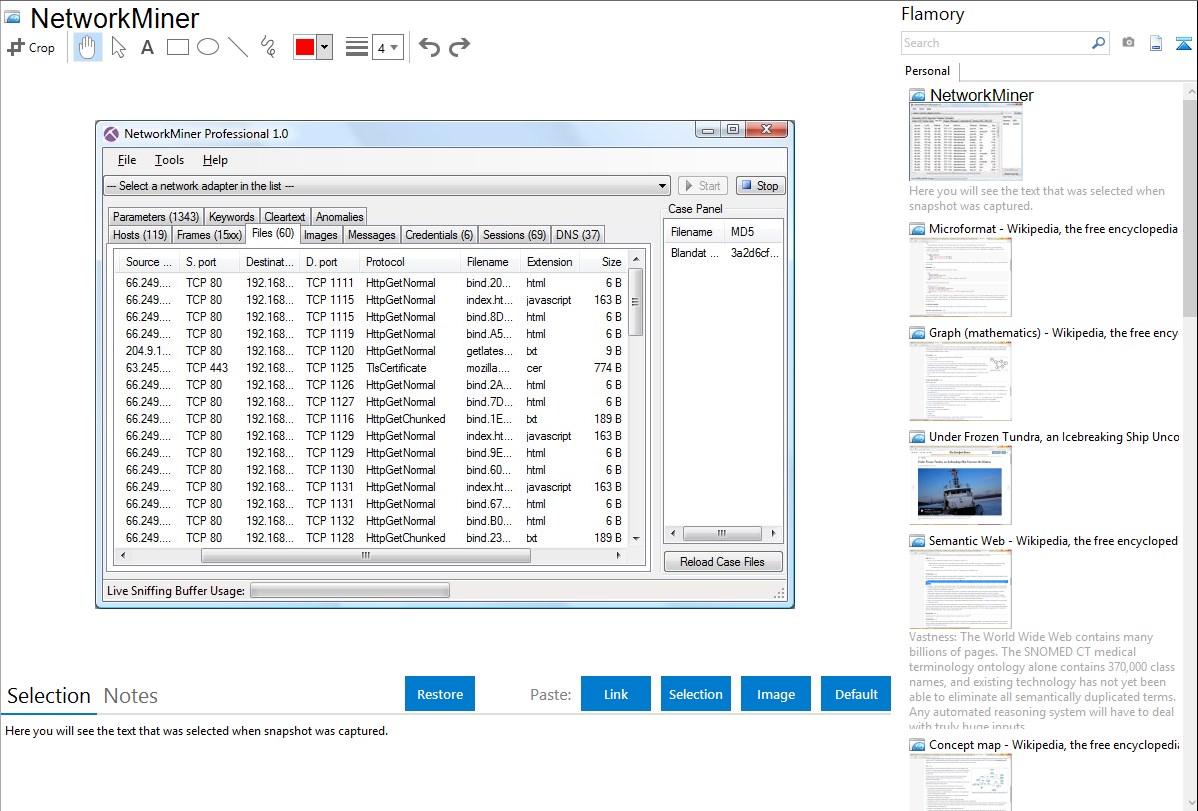Select the Files (60) tab

(x=273, y=233)
